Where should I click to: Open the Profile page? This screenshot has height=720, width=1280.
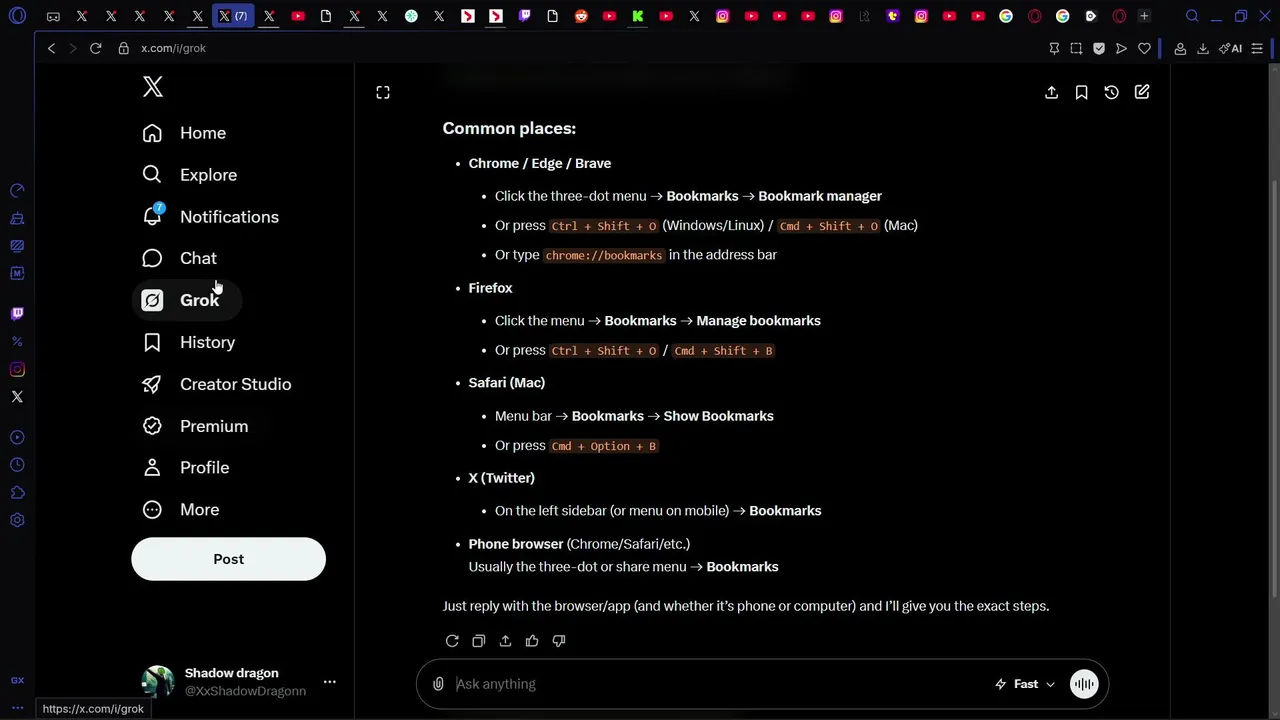pyautogui.click(x=186, y=467)
